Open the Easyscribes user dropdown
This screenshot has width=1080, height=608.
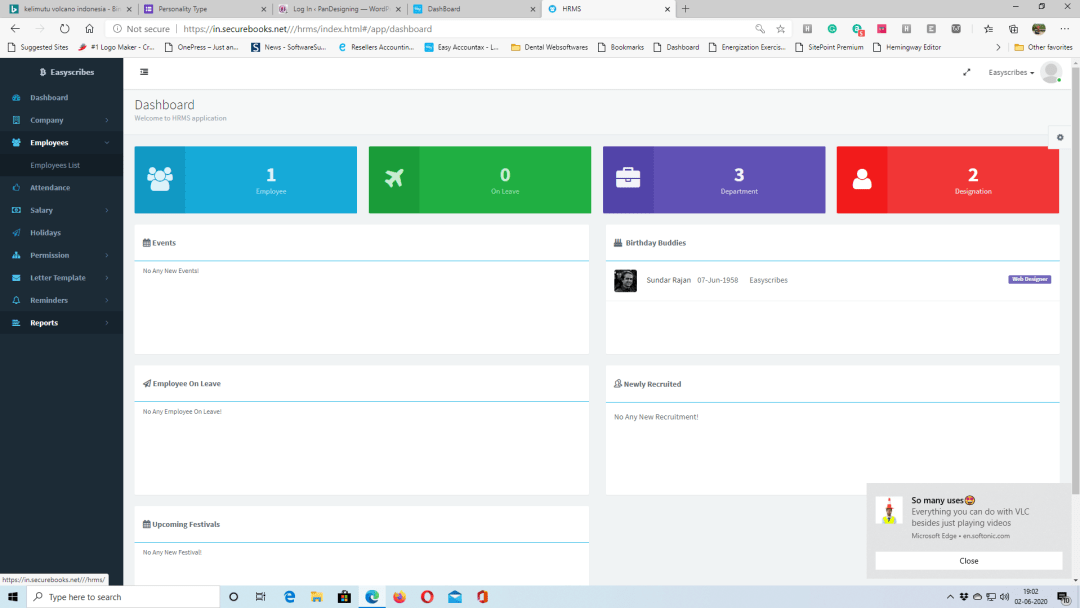(x=1011, y=72)
